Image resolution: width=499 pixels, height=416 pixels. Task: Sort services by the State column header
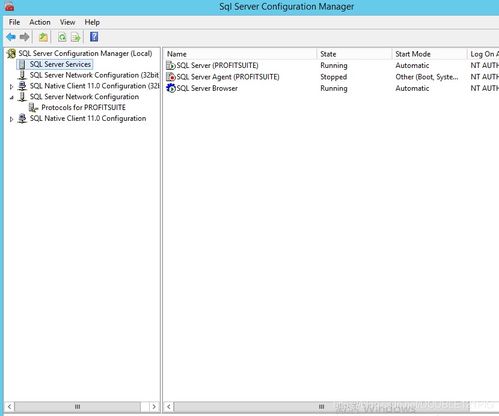[x=354, y=54]
